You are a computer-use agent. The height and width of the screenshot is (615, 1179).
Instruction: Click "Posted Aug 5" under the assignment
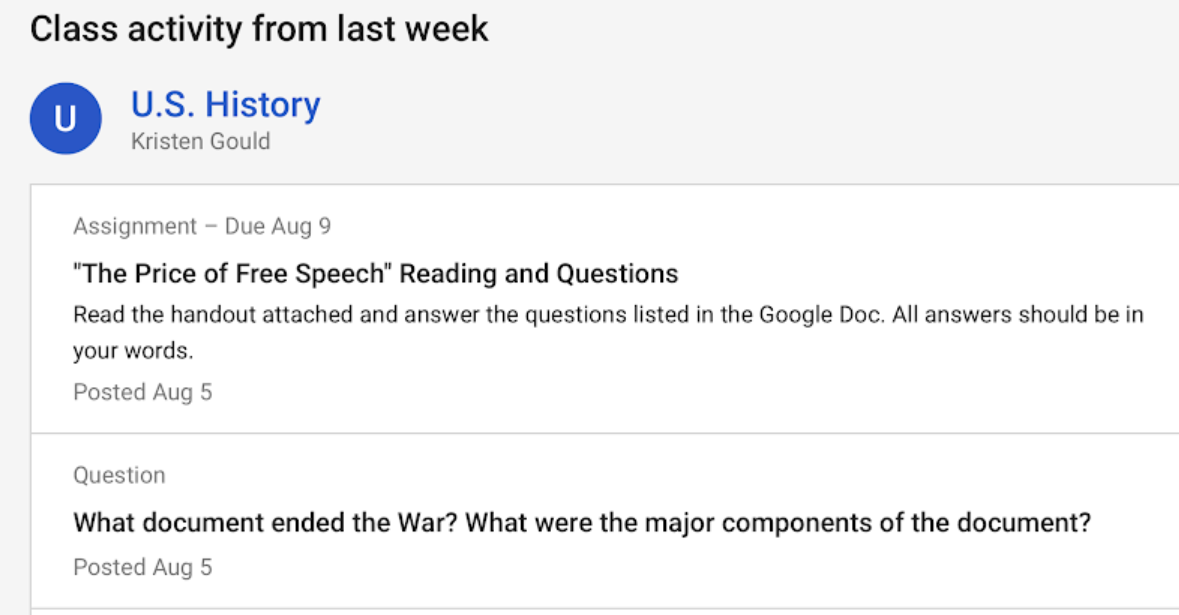143,392
